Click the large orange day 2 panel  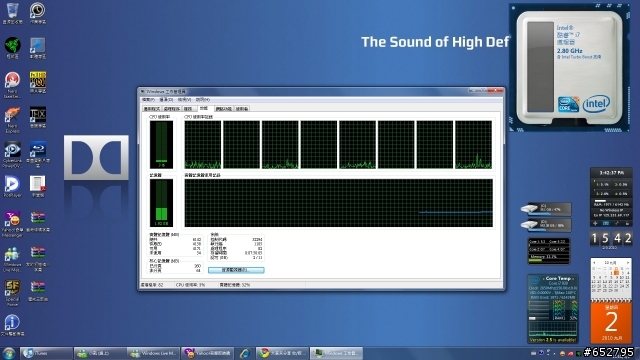[611, 322]
